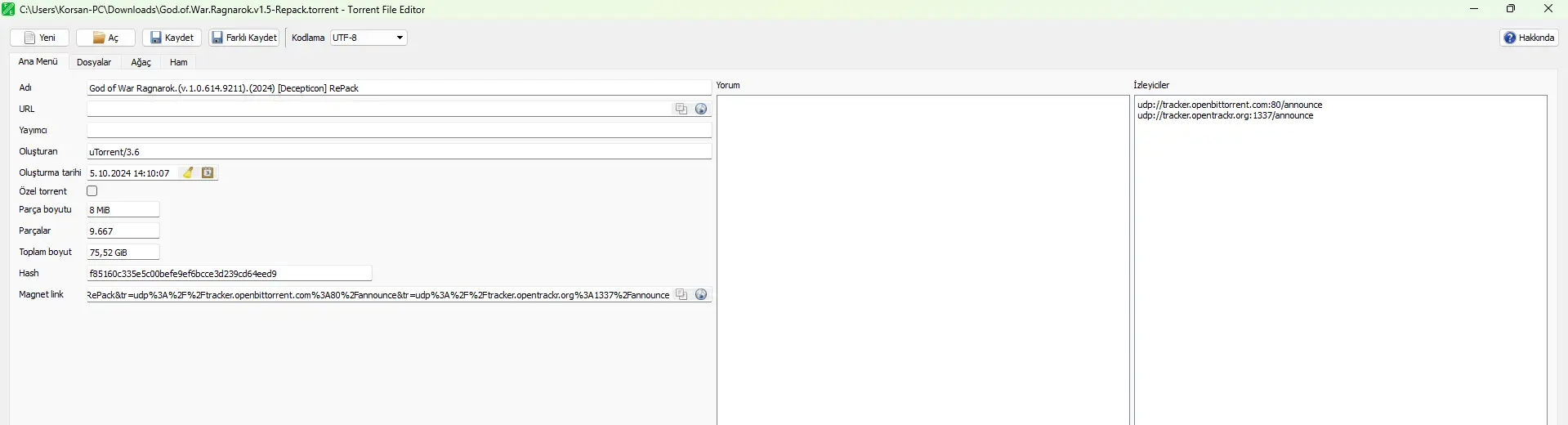Screen dimensions: 1568x425
Task: Click the Adı name field
Action: [x=399, y=87]
